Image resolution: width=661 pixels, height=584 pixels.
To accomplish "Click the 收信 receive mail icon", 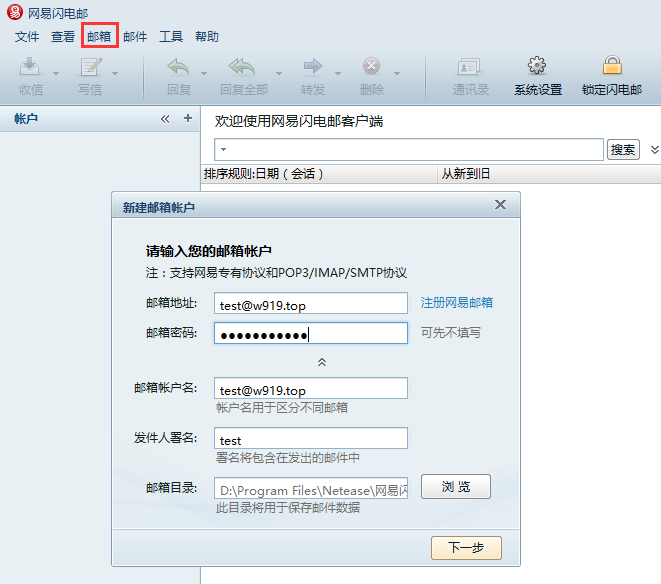I will [30, 67].
